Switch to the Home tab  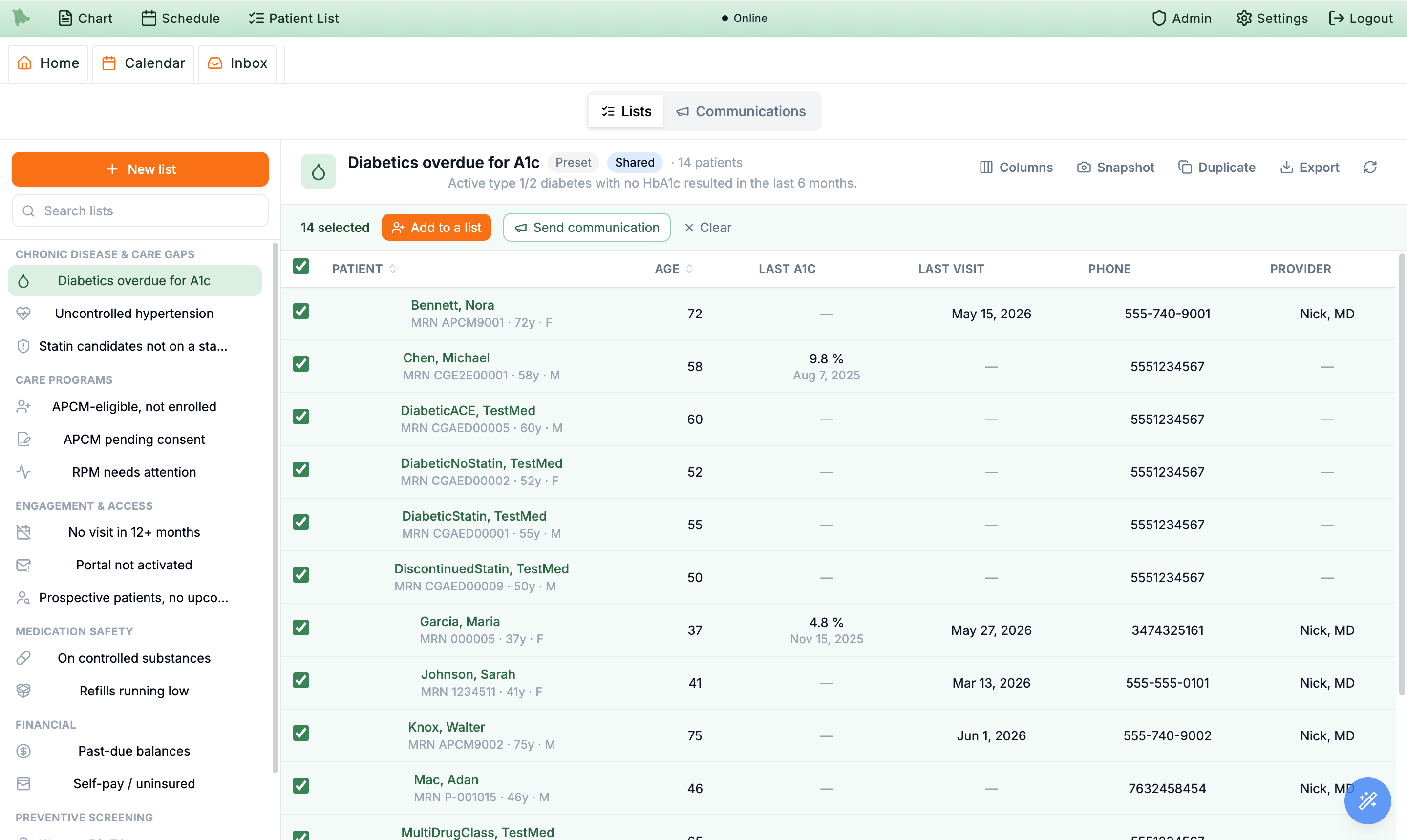(x=48, y=63)
